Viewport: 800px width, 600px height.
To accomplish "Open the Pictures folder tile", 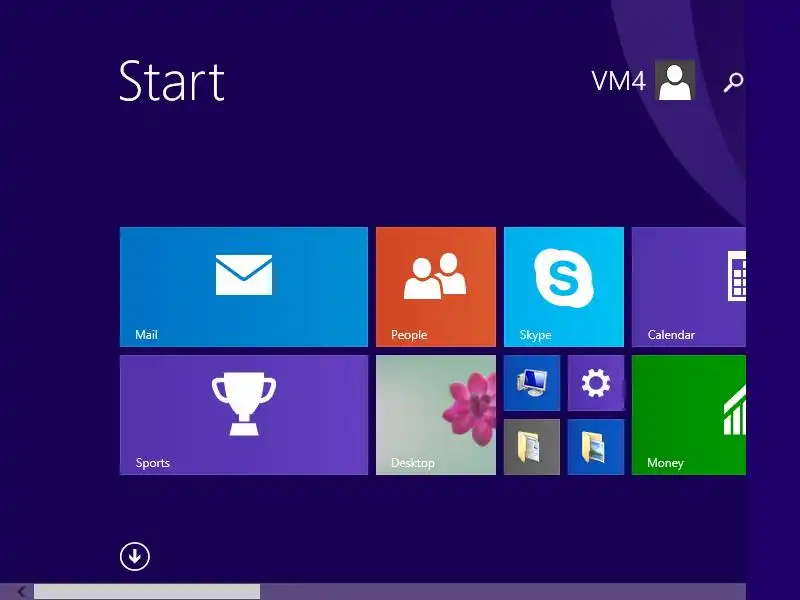I will [x=596, y=447].
